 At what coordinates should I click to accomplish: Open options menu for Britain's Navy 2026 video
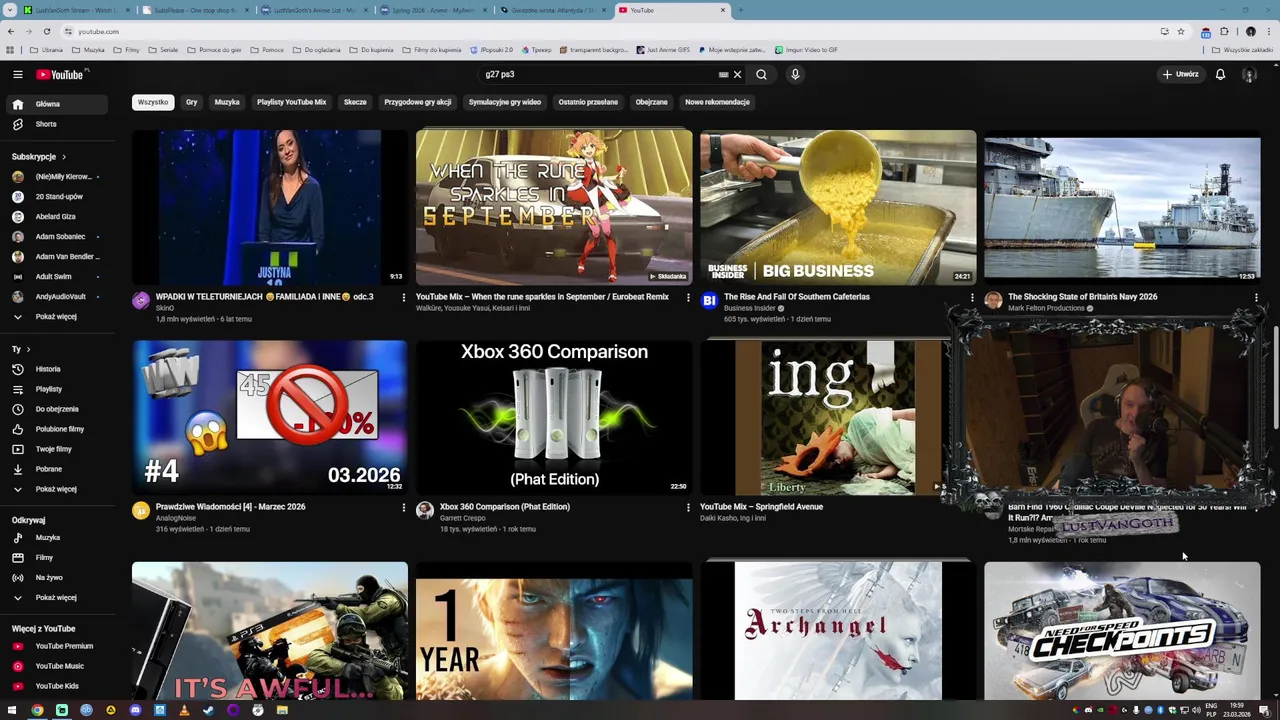[x=1256, y=297]
